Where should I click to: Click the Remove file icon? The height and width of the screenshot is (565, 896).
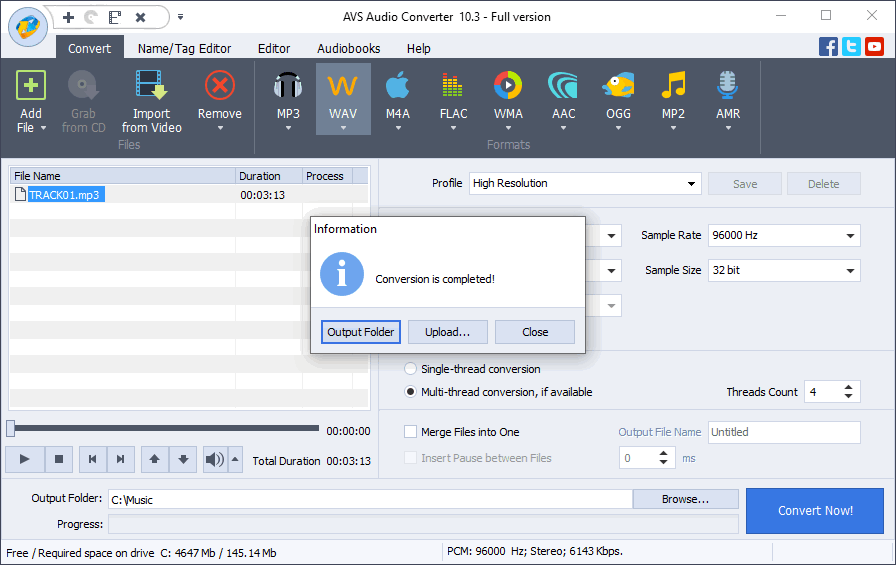tap(220, 86)
